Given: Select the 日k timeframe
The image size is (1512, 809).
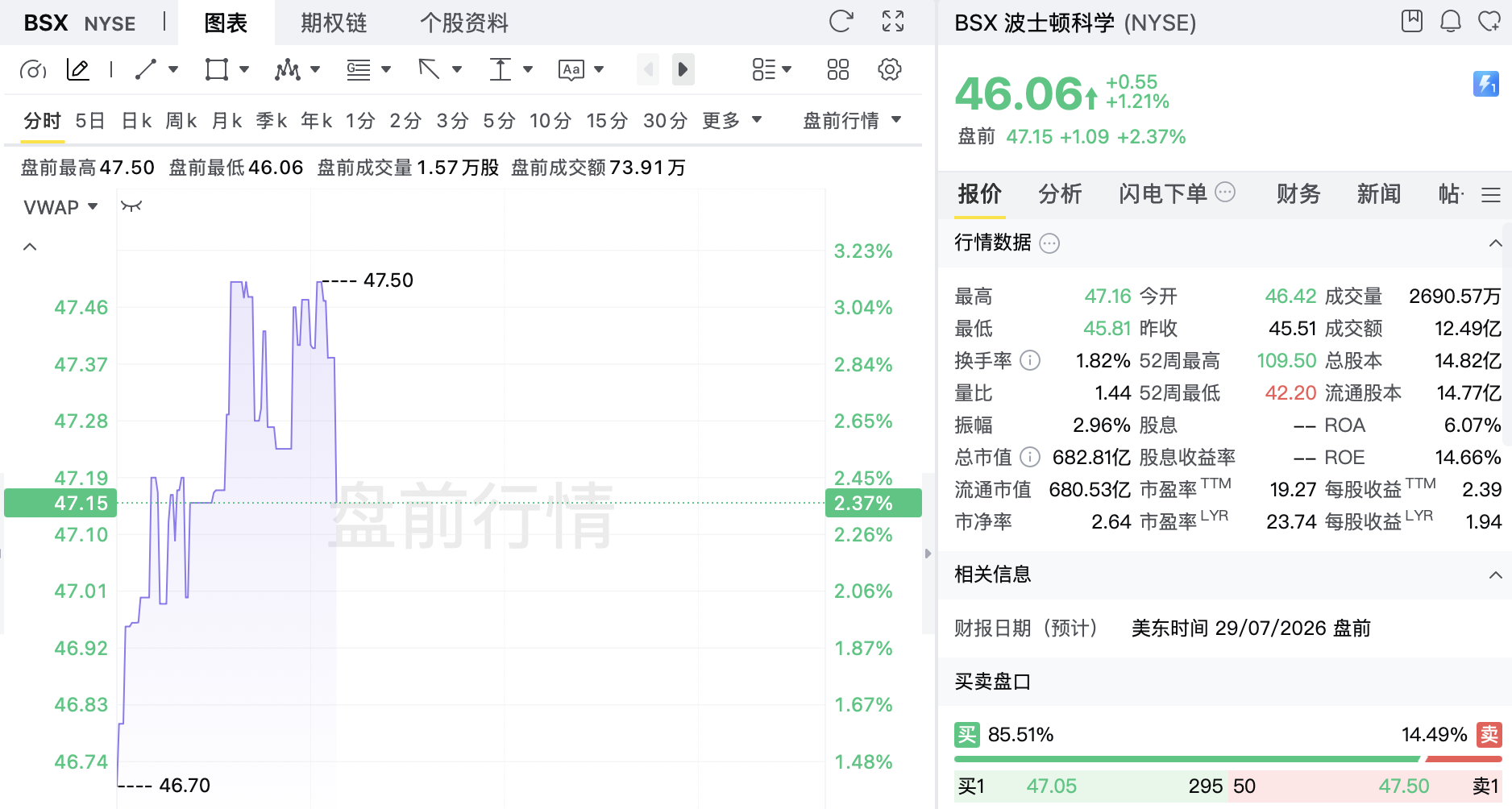Looking at the screenshot, I should 136,120.
